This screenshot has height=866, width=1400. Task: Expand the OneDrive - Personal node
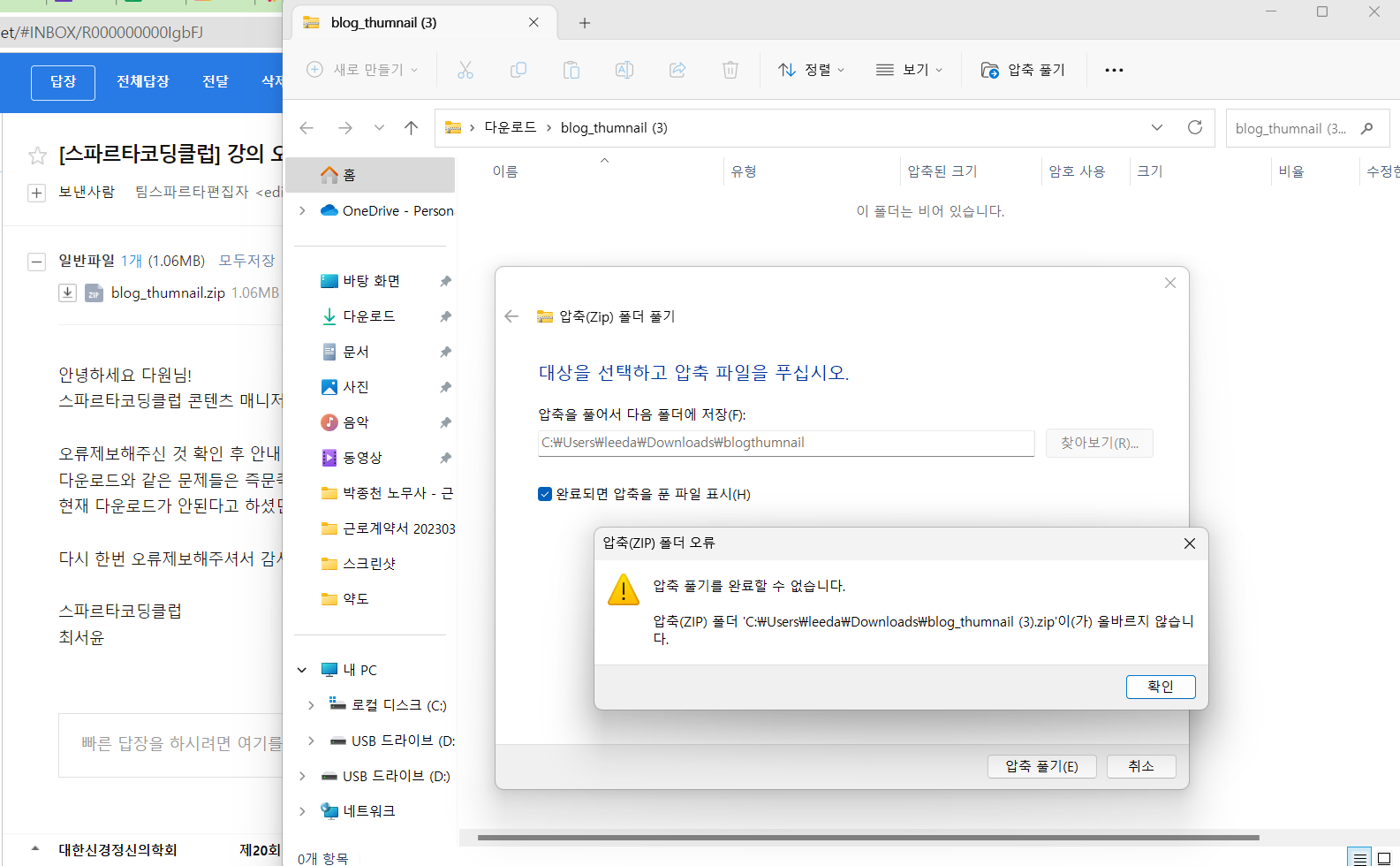(x=303, y=210)
